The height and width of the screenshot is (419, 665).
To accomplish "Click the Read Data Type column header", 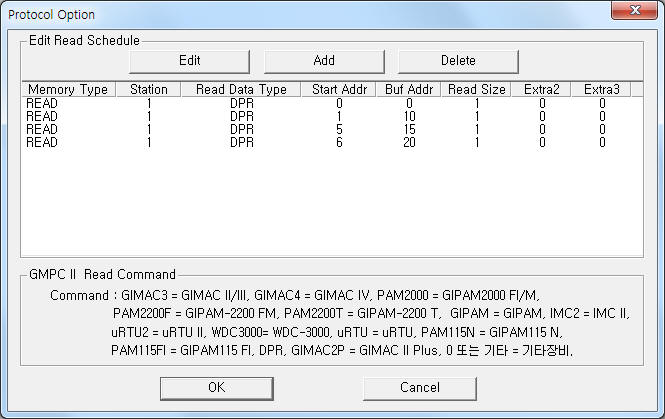I will (x=241, y=89).
